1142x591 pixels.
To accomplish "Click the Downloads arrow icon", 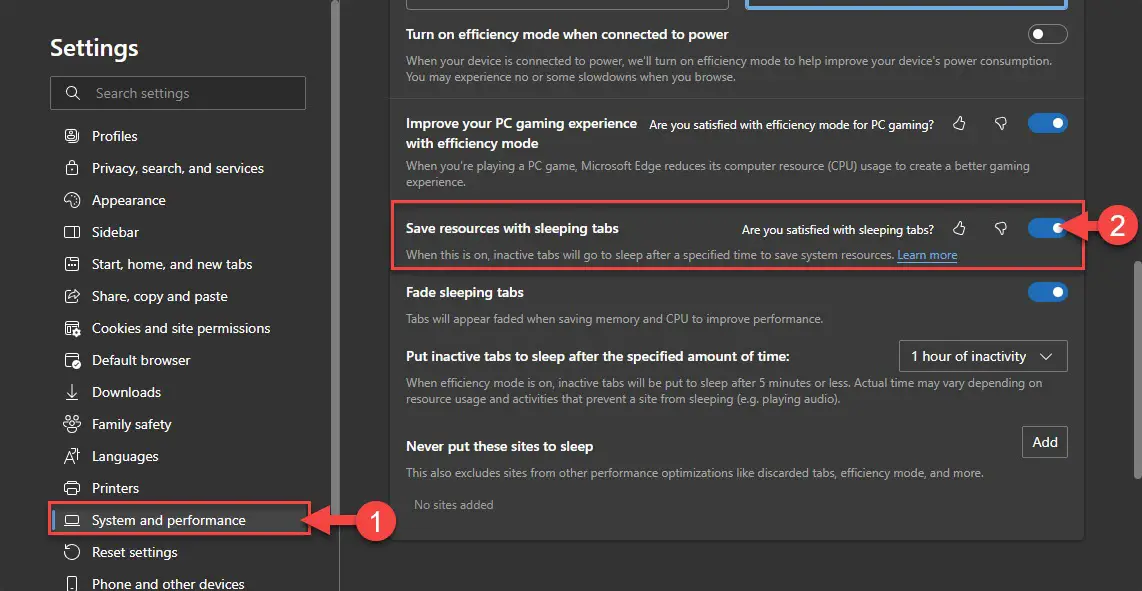I will 72,392.
